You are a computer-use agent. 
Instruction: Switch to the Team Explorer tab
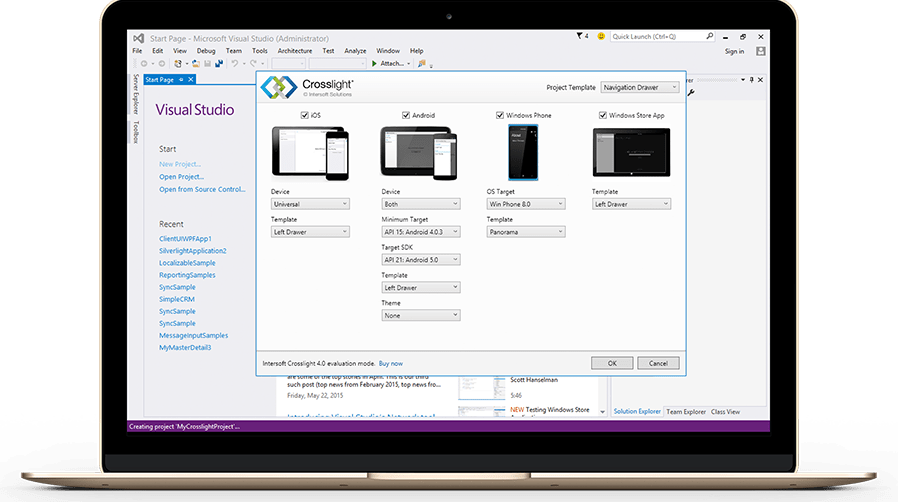[x=686, y=412]
